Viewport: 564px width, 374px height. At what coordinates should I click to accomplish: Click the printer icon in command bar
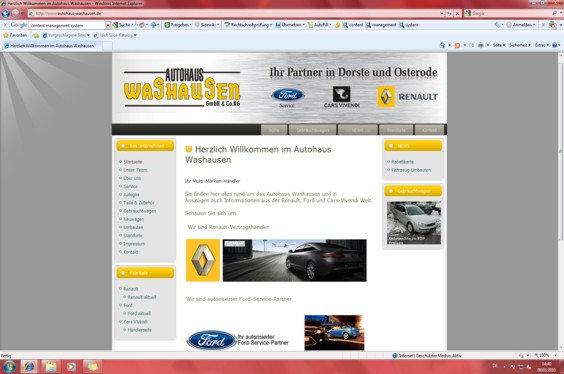pyautogui.click(x=481, y=45)
